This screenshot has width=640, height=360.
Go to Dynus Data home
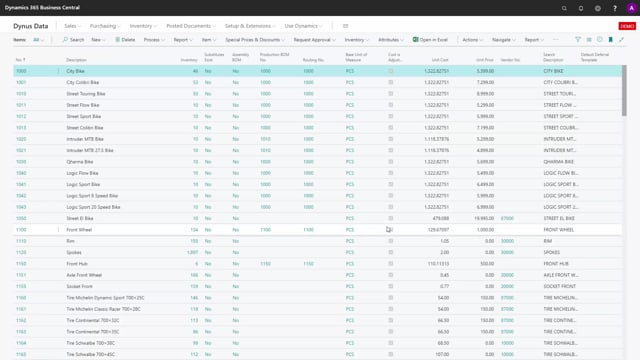coord(31,26)
